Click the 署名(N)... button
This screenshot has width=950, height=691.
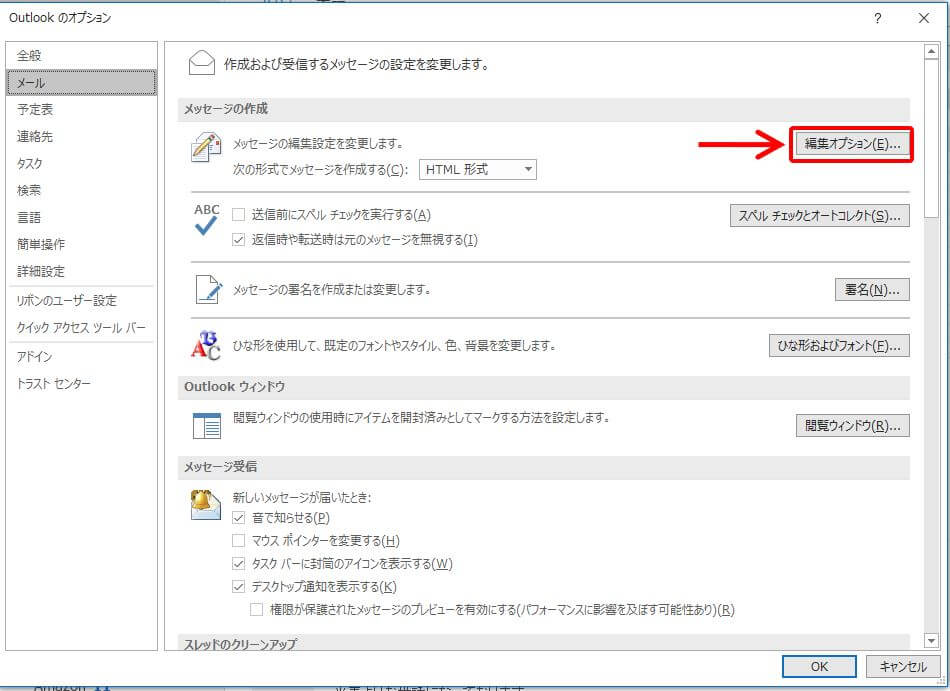[x=872, y=289]
